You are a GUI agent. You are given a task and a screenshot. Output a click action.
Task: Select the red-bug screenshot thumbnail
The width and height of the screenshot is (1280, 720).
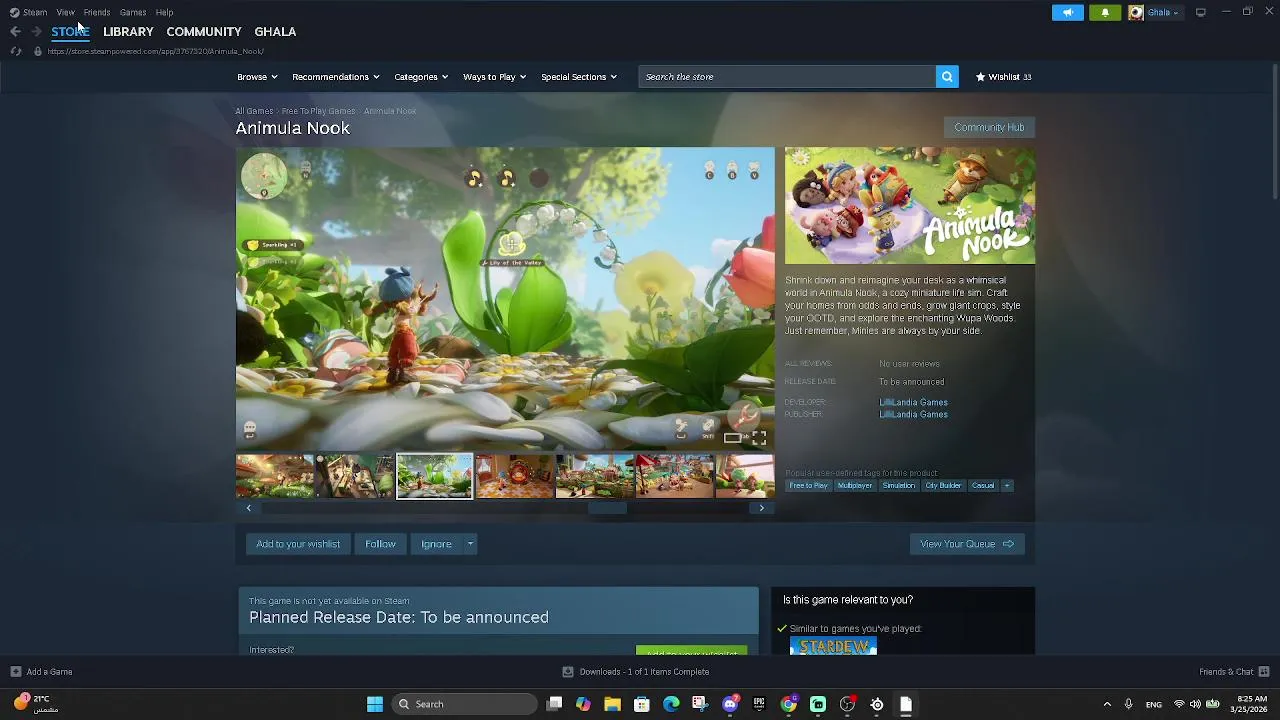[514, 476]
